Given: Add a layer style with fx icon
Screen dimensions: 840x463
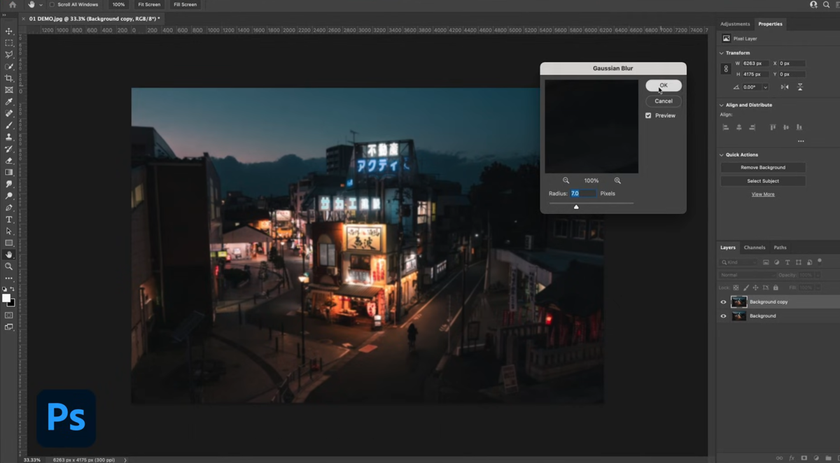Looking at the screenshot, I should coord(791,458).
